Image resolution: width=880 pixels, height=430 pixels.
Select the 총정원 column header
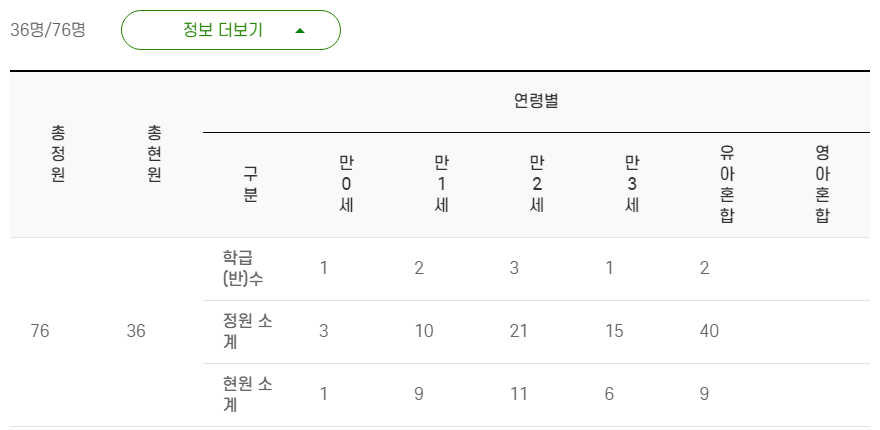58,154
